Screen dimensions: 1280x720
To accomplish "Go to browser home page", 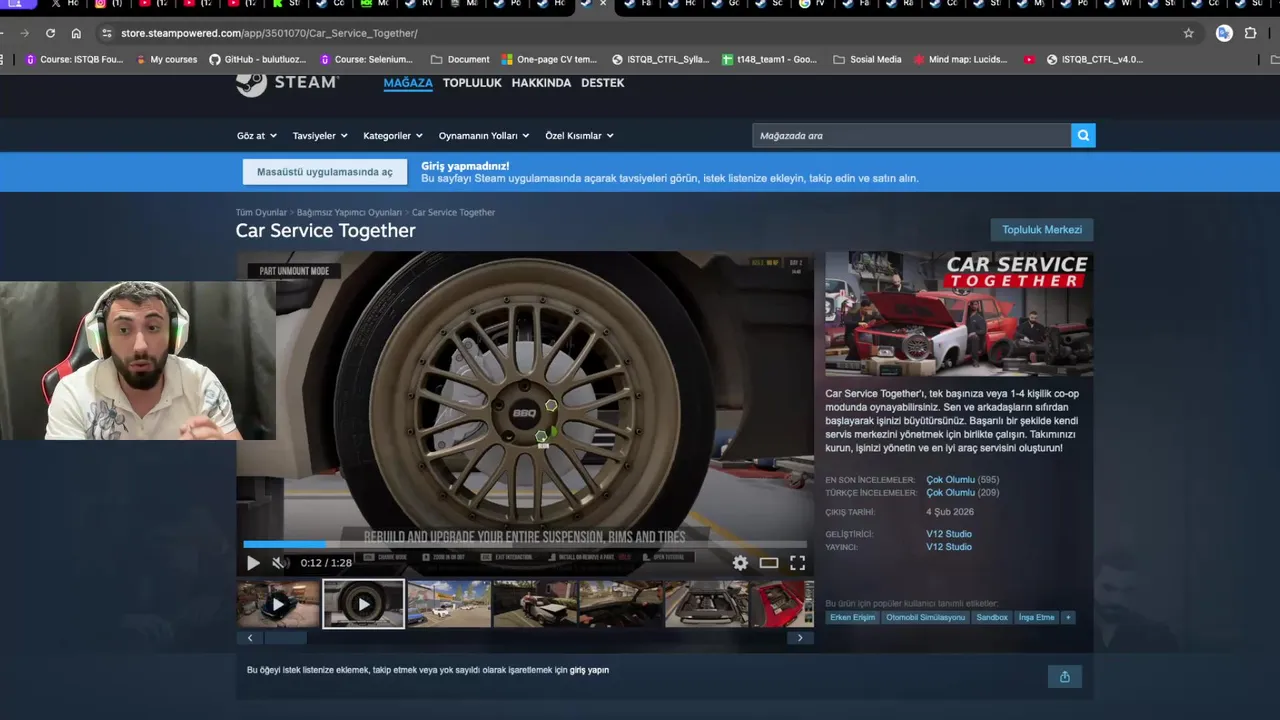I will pos(76,33).
